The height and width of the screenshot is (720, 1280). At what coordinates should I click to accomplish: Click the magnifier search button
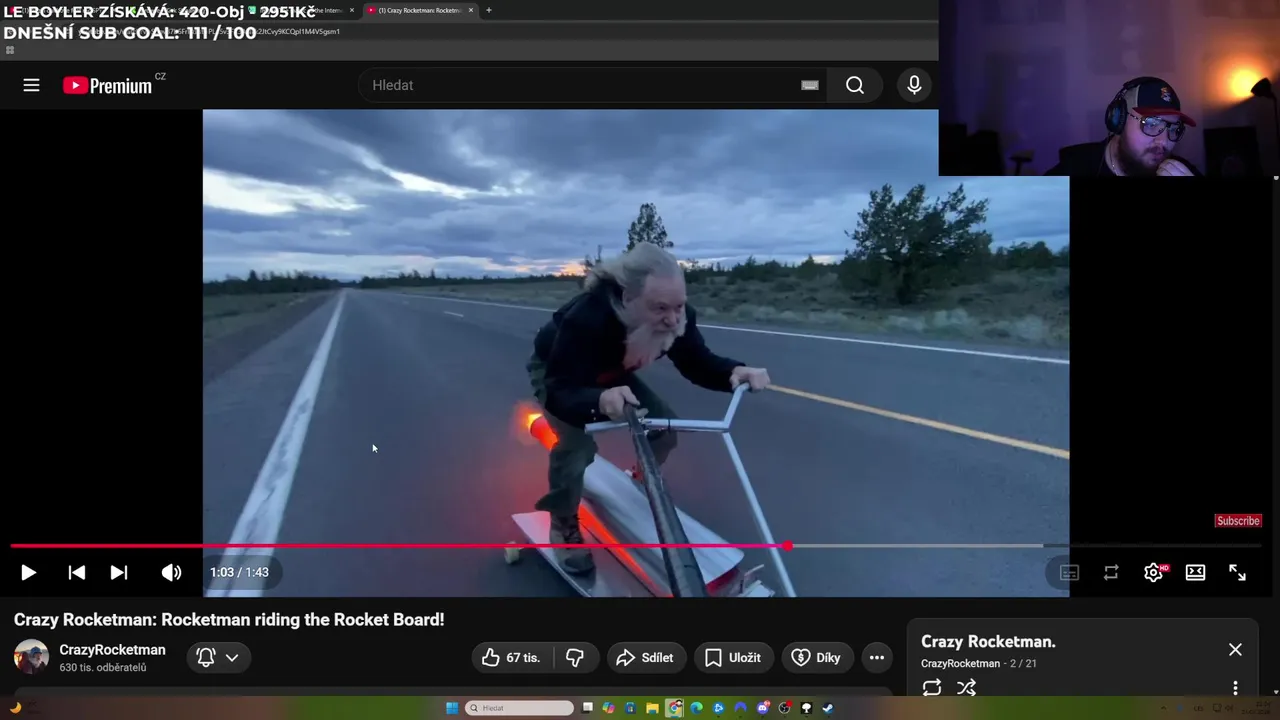[x=855, y=85]
